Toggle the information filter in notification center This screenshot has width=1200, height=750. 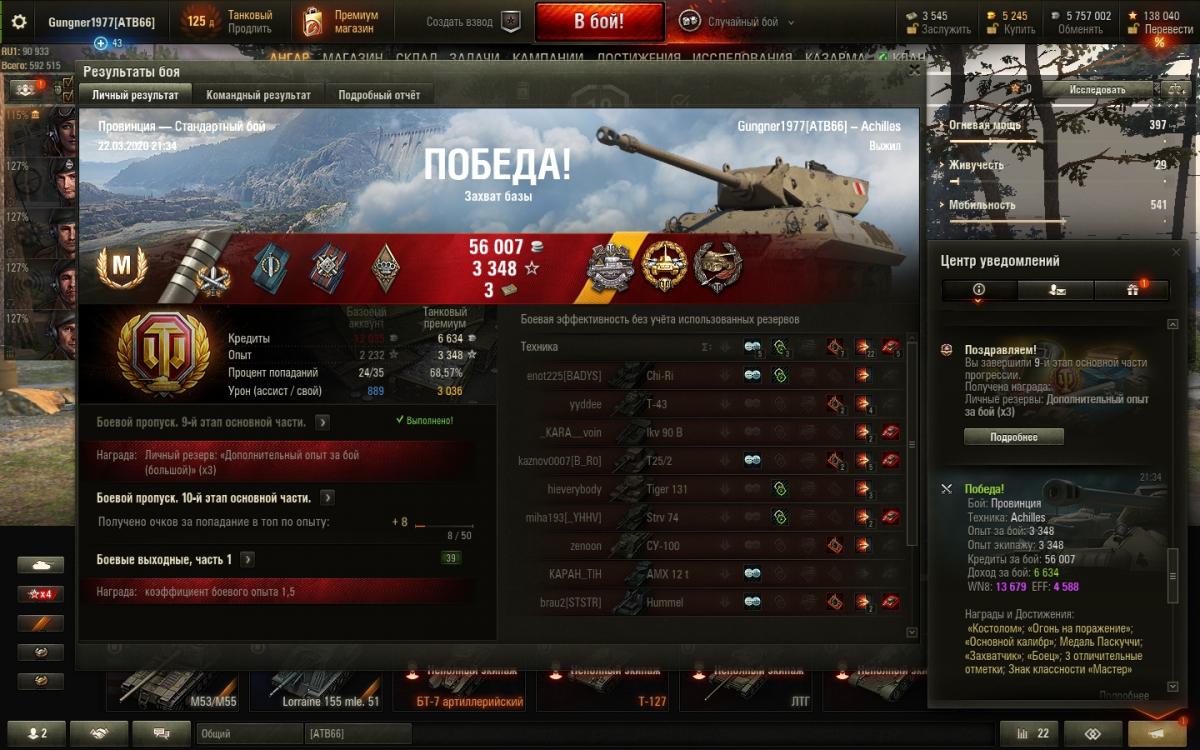coord(979,290)
